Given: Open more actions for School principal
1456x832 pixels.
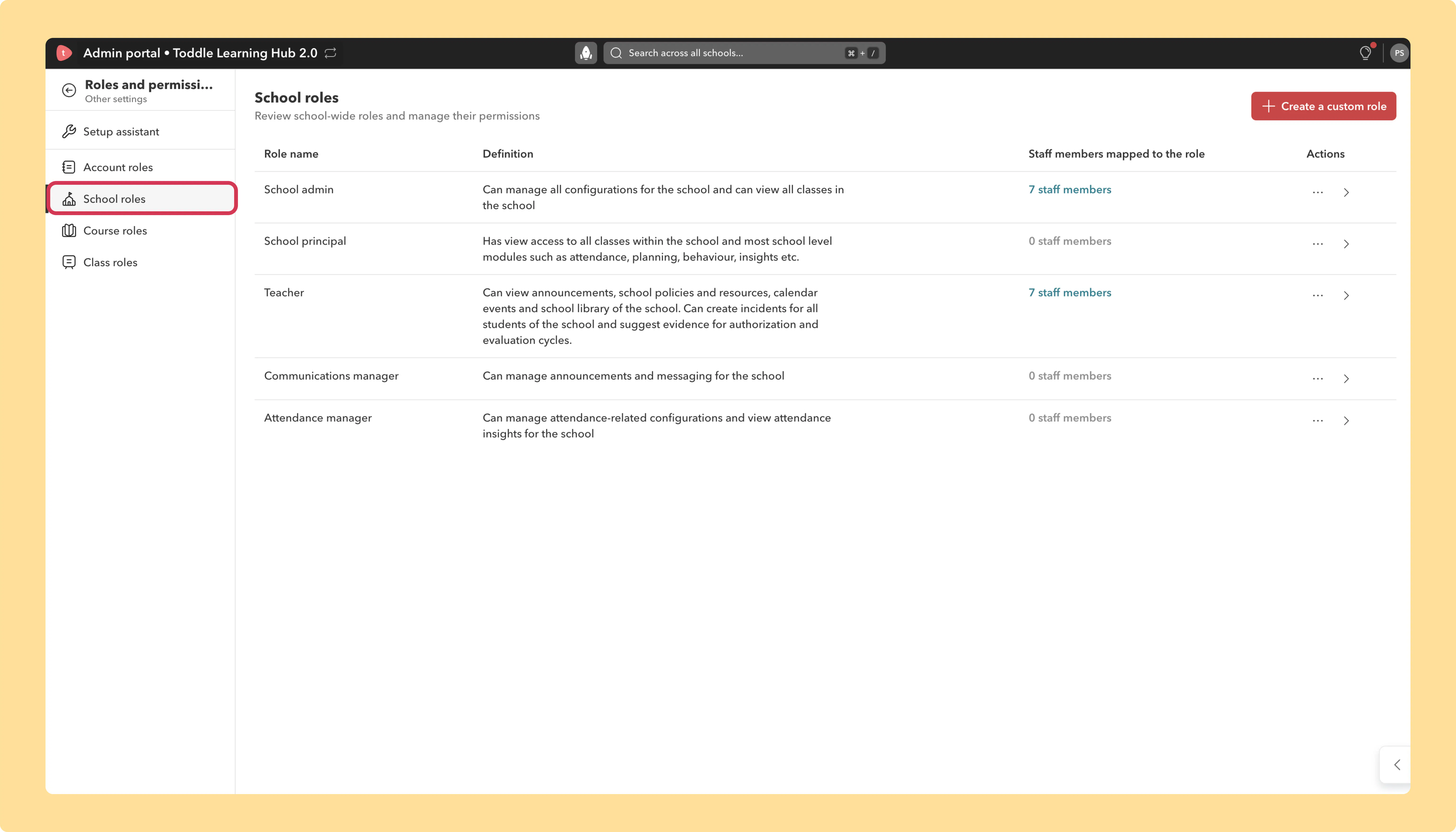Looking at the screenshot, I should pos(1318,244).
